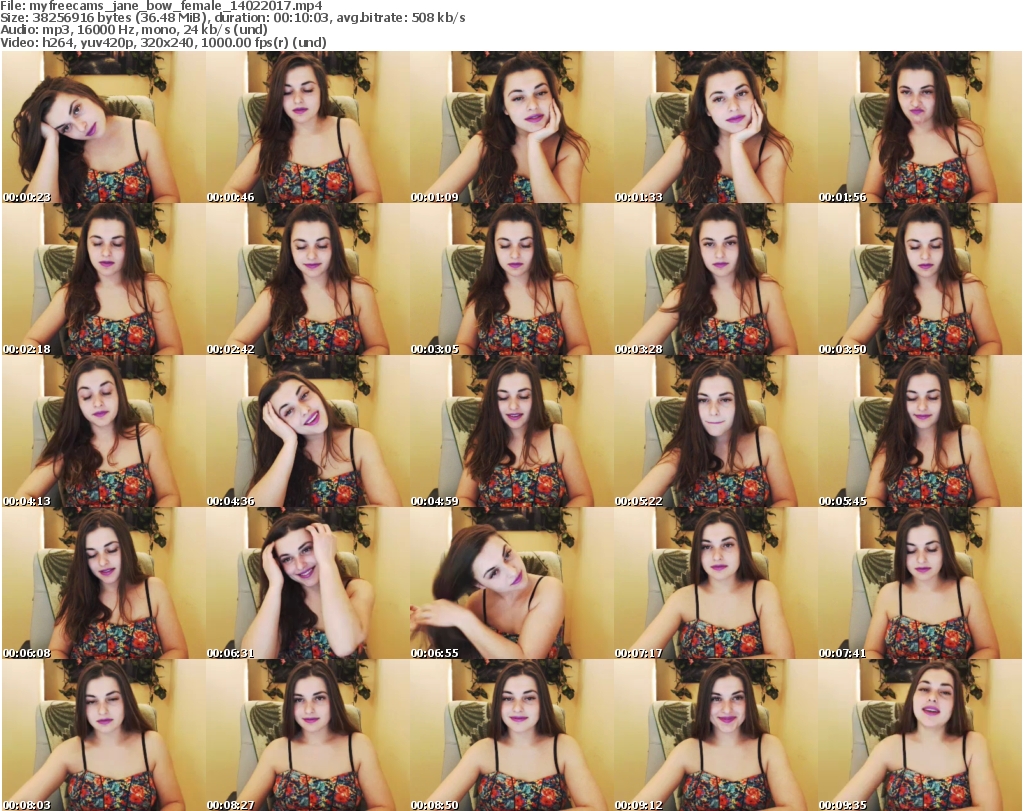
Task: Choose the thumbnail stamped 00:06:08
Action: point(103,583)
